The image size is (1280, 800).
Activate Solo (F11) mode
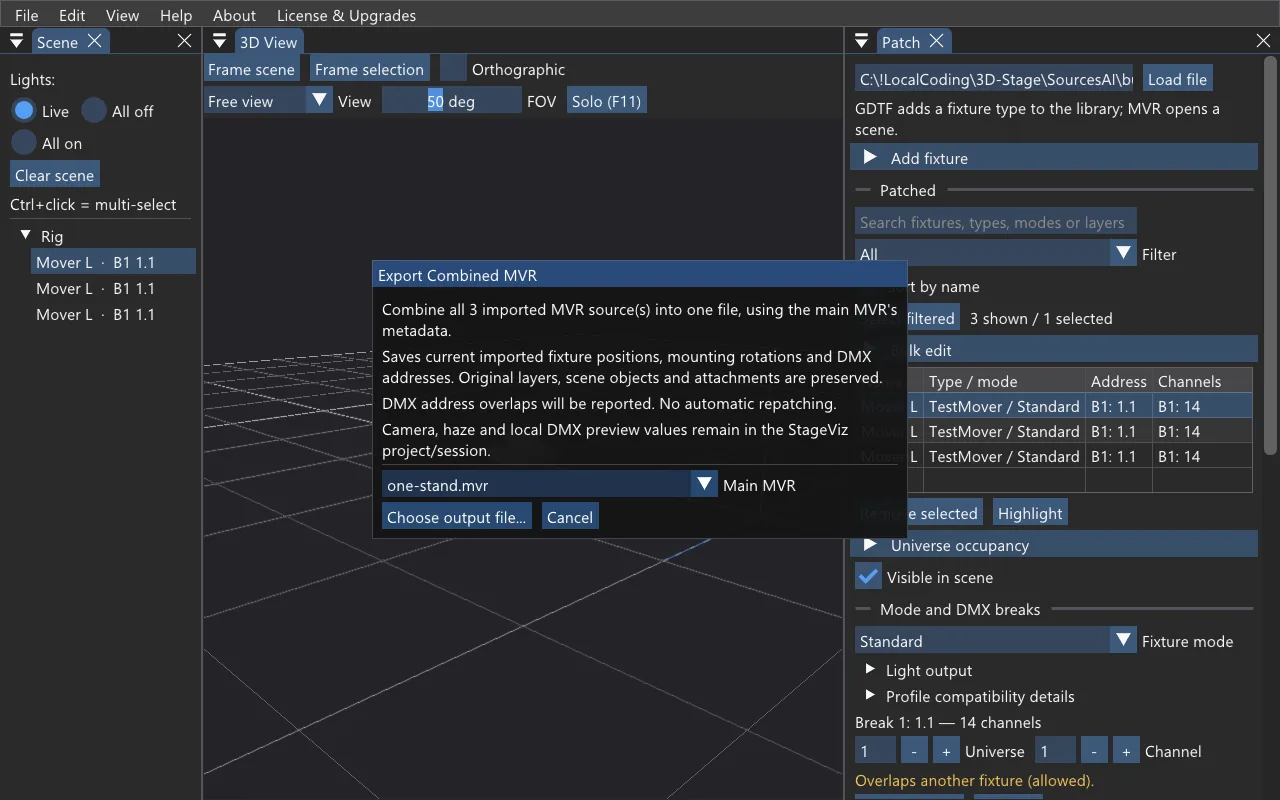pyautogui.click(x=607, y=101)
